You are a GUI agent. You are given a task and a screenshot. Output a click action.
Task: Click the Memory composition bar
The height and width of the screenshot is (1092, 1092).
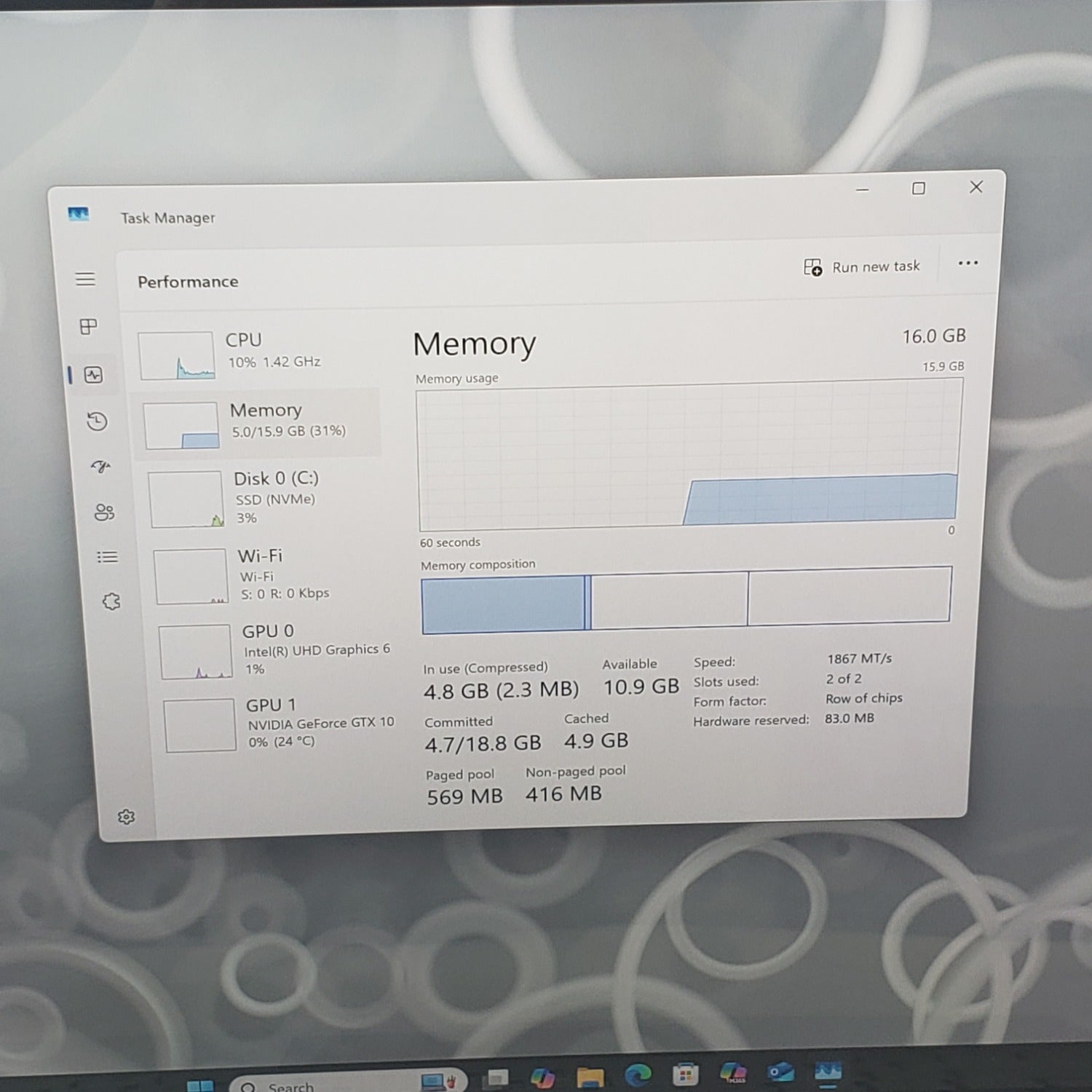coord(686,600)
